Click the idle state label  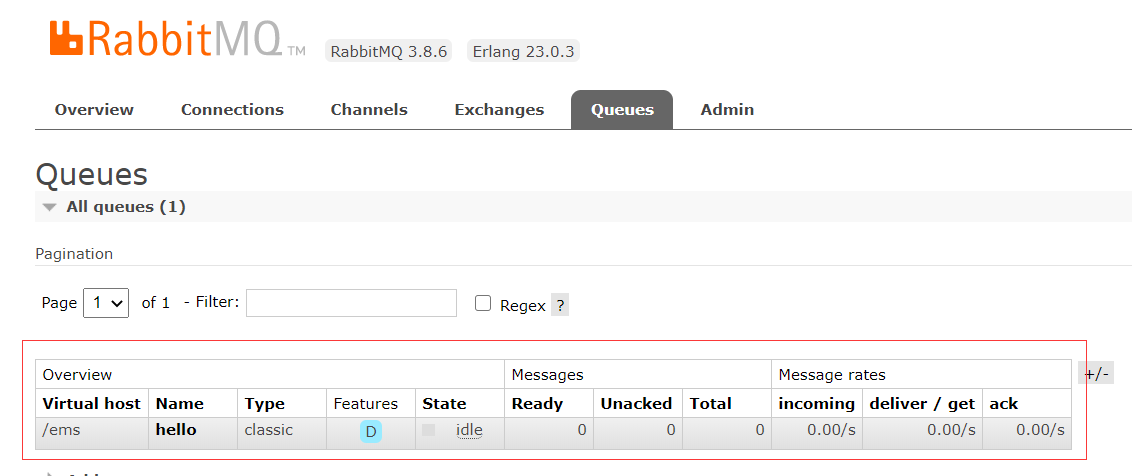pyautogui.click(x=469, y=430)
